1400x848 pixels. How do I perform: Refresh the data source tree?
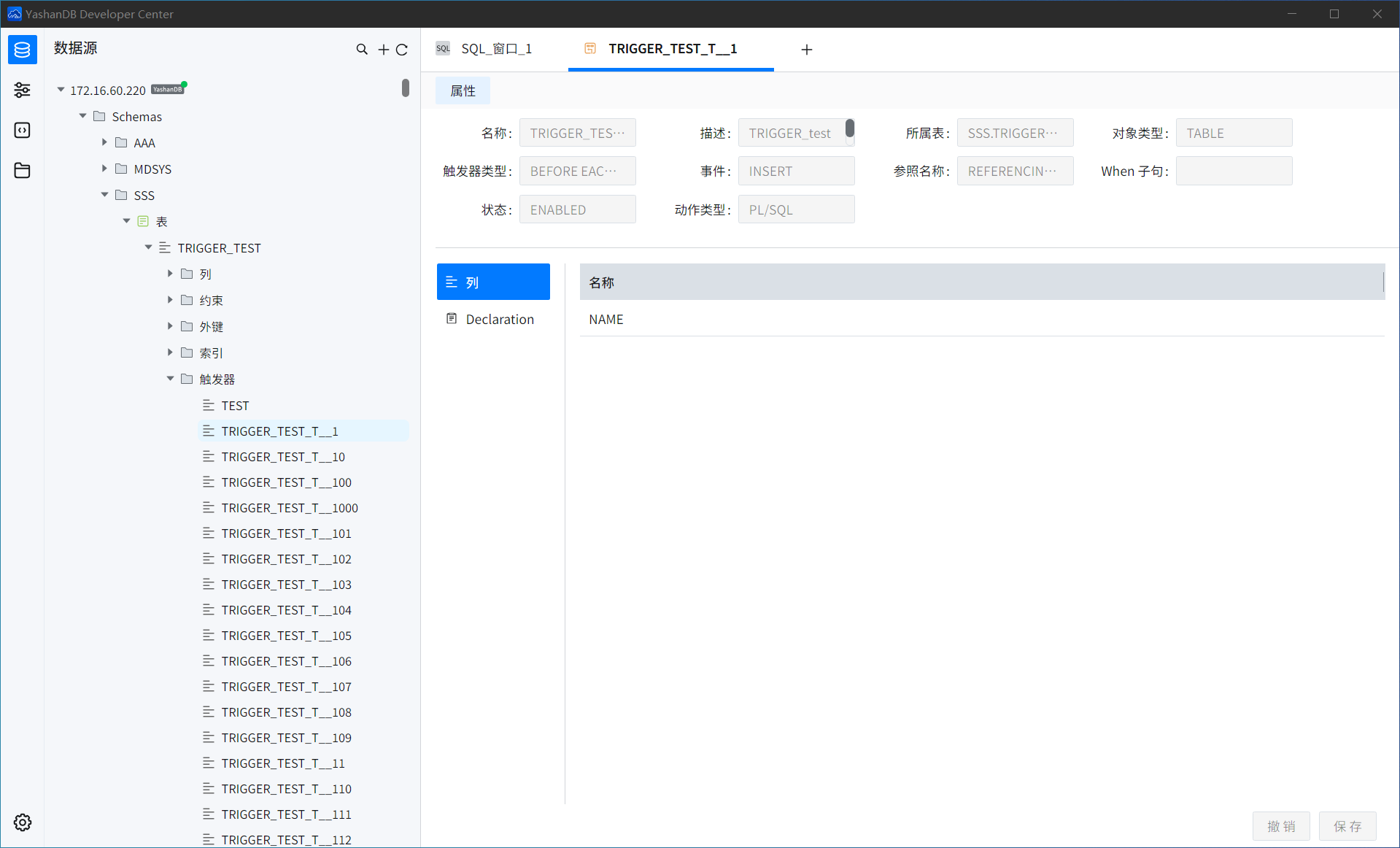click(x=402, y=50)
